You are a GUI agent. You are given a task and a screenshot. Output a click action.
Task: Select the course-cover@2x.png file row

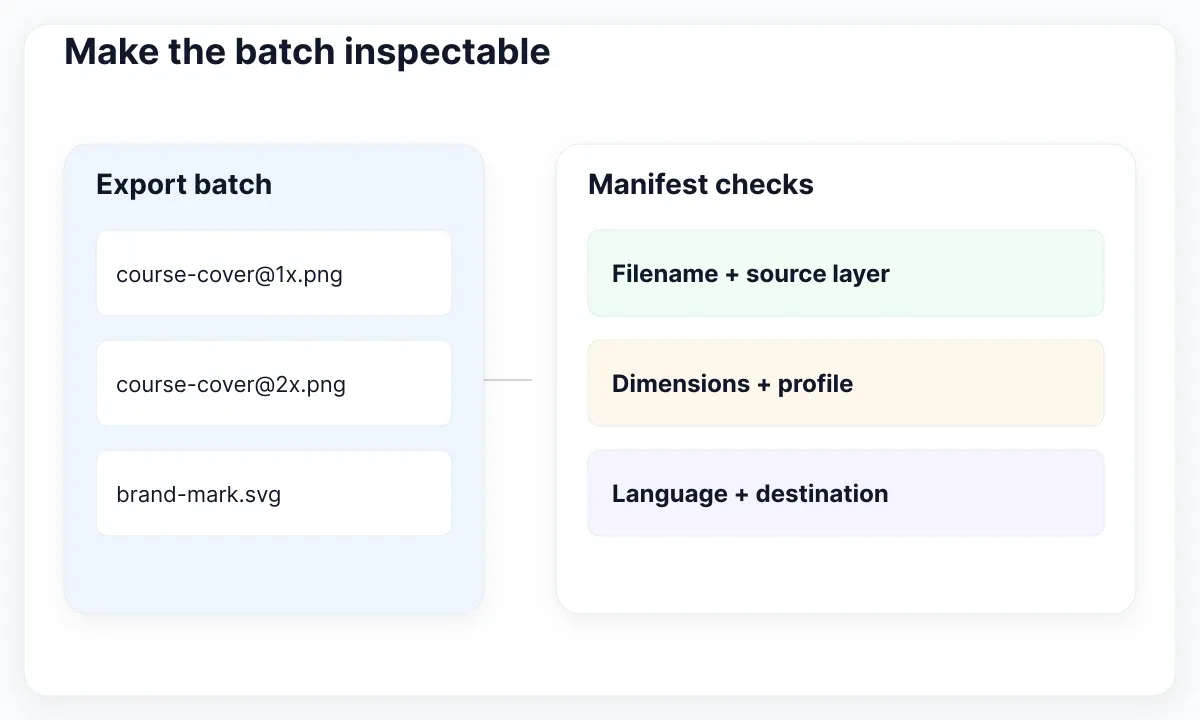click(274, 383)
